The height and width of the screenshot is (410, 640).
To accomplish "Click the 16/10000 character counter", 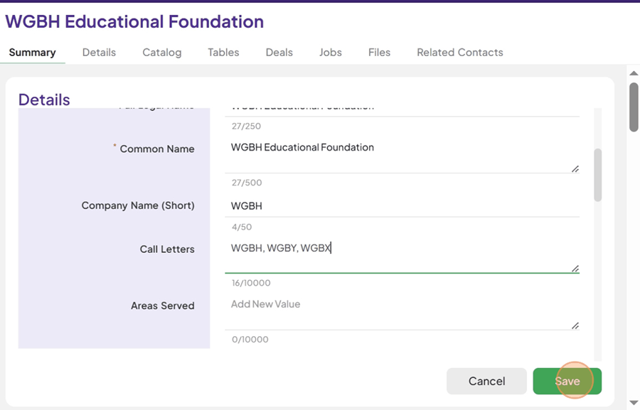I will [251, 283].
